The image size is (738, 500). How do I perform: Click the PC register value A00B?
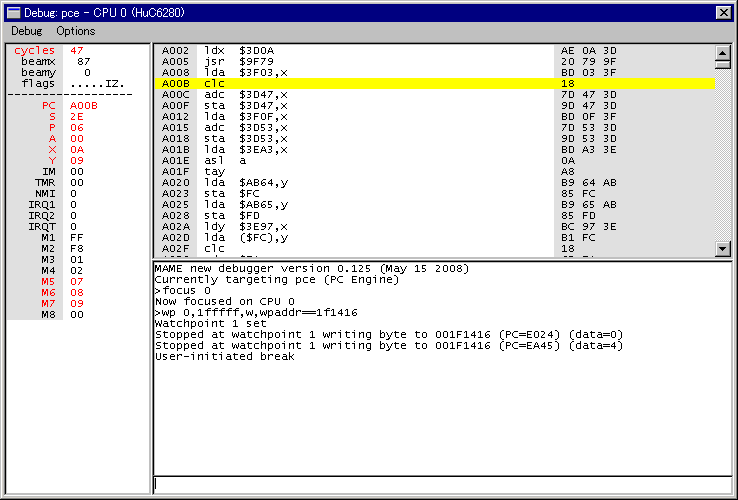click(x=84, y=105)
